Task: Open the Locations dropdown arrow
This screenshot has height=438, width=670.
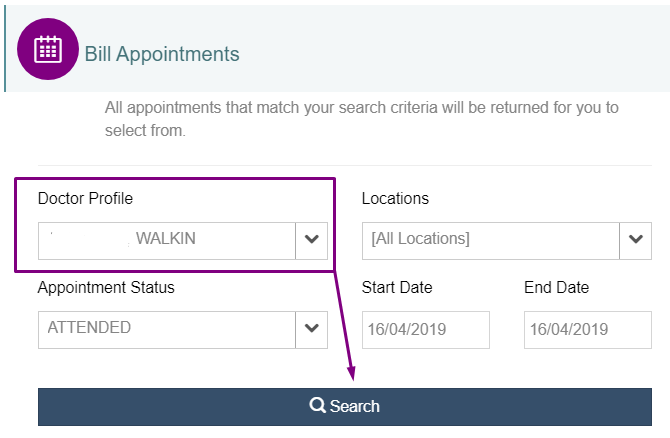Action: coord(635,240)
